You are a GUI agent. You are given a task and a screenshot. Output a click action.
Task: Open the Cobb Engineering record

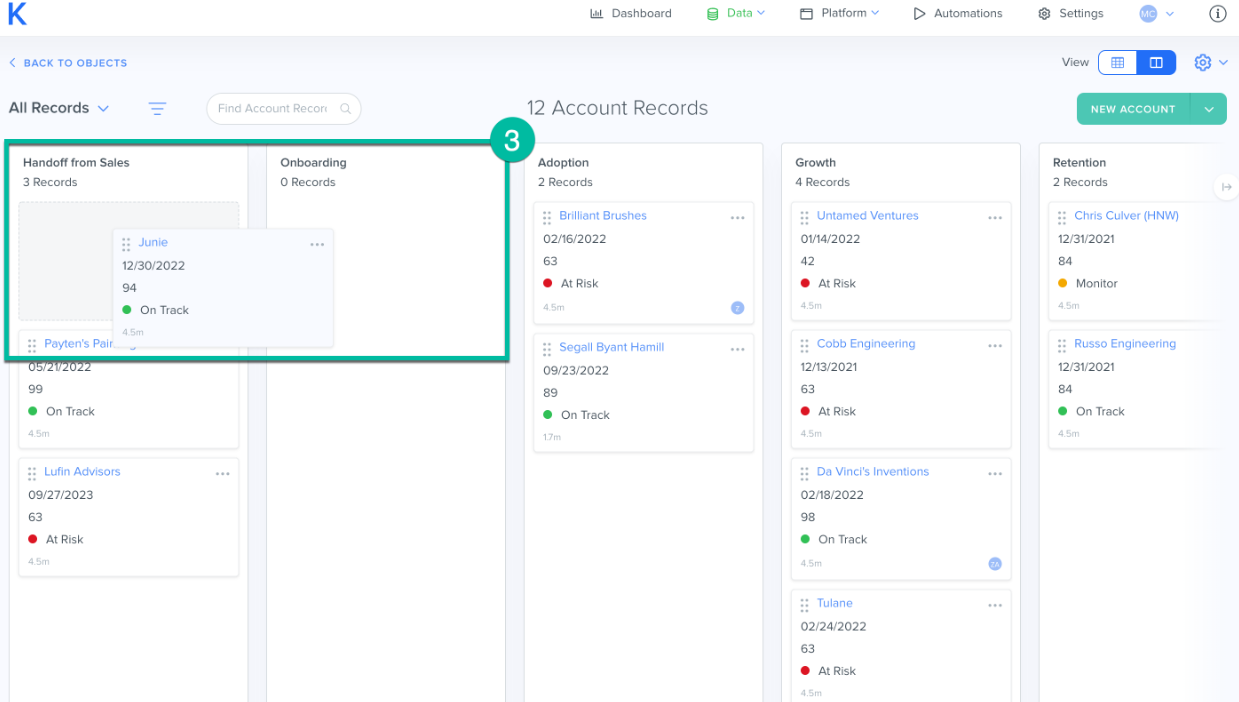coord(866,343)
